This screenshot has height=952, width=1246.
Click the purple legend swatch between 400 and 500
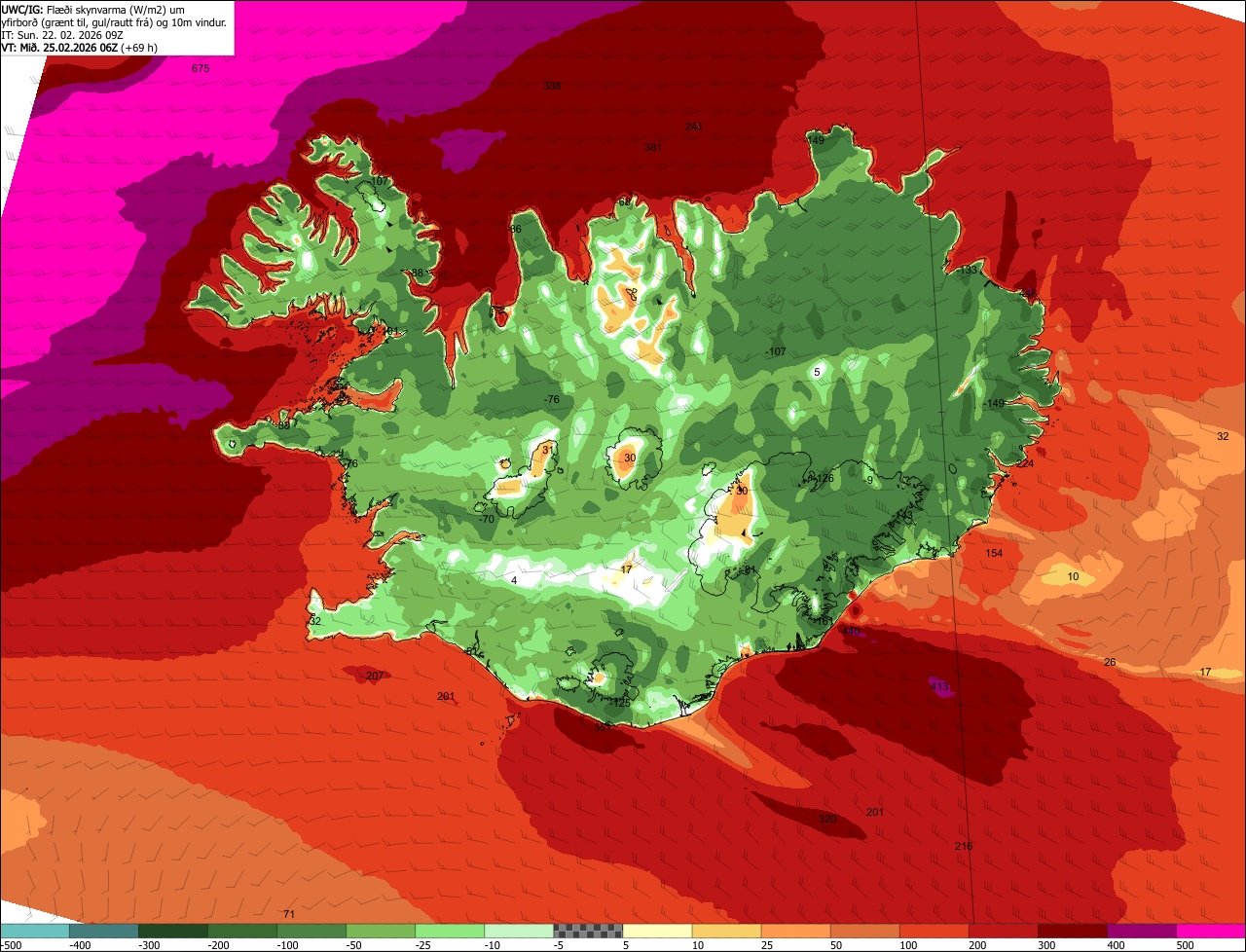point(1141,931)
